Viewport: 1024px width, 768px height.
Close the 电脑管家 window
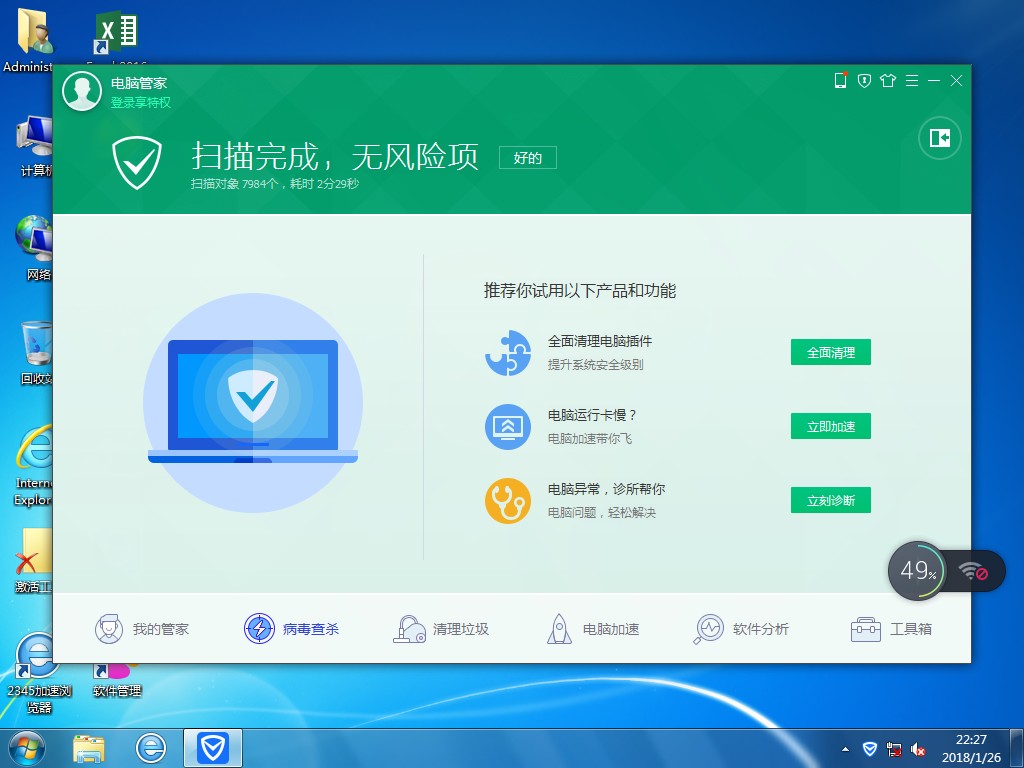tap(957, 80)
